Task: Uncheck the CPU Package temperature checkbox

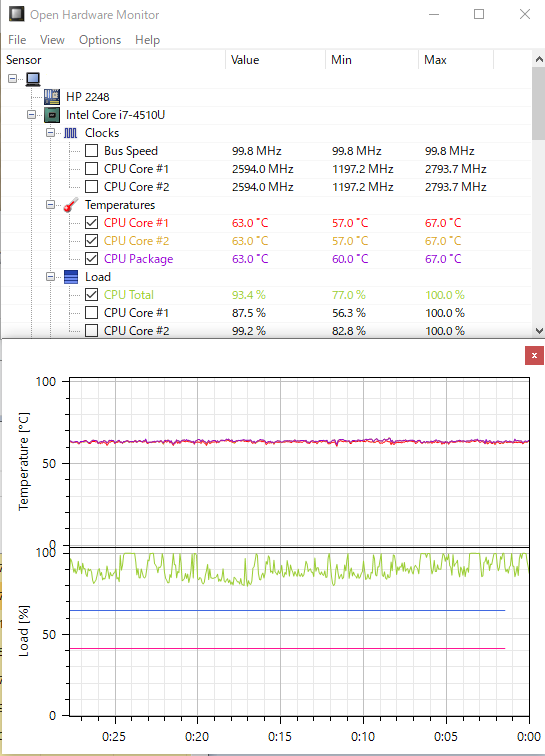Action: [91, 258]
